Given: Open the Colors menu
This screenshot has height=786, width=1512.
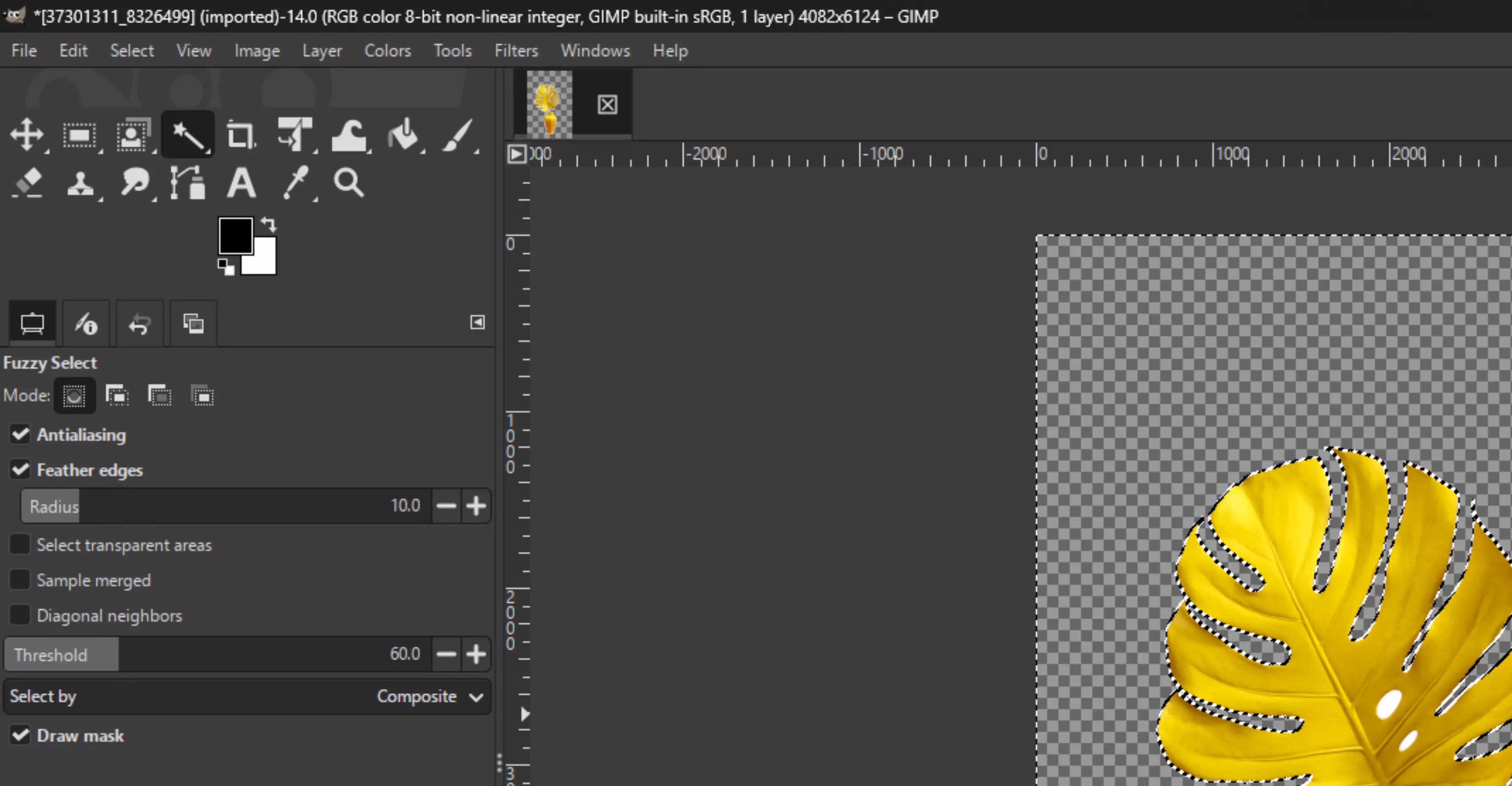Looking at the screenshot, I should point(387,50).
